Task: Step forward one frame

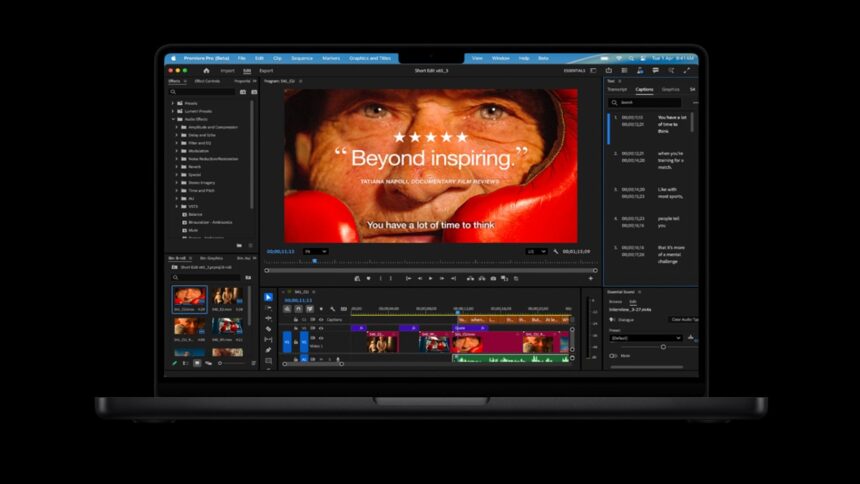Action: [442, 279]
